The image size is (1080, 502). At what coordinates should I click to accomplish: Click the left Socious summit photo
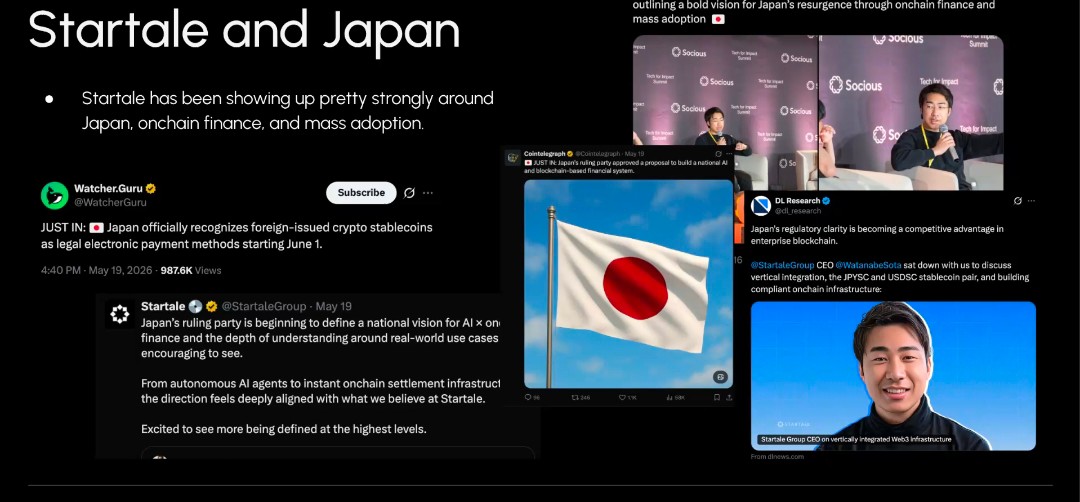click(x=725, y=113)
